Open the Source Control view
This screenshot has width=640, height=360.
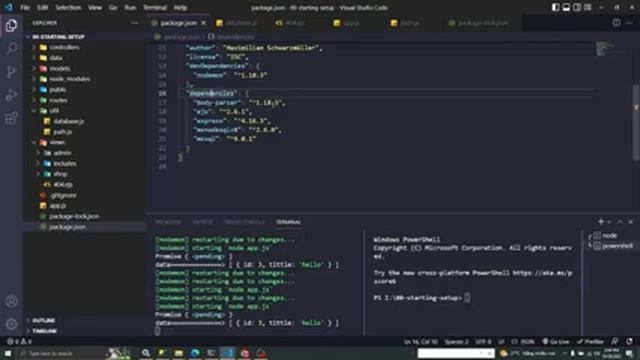(11, 72)
